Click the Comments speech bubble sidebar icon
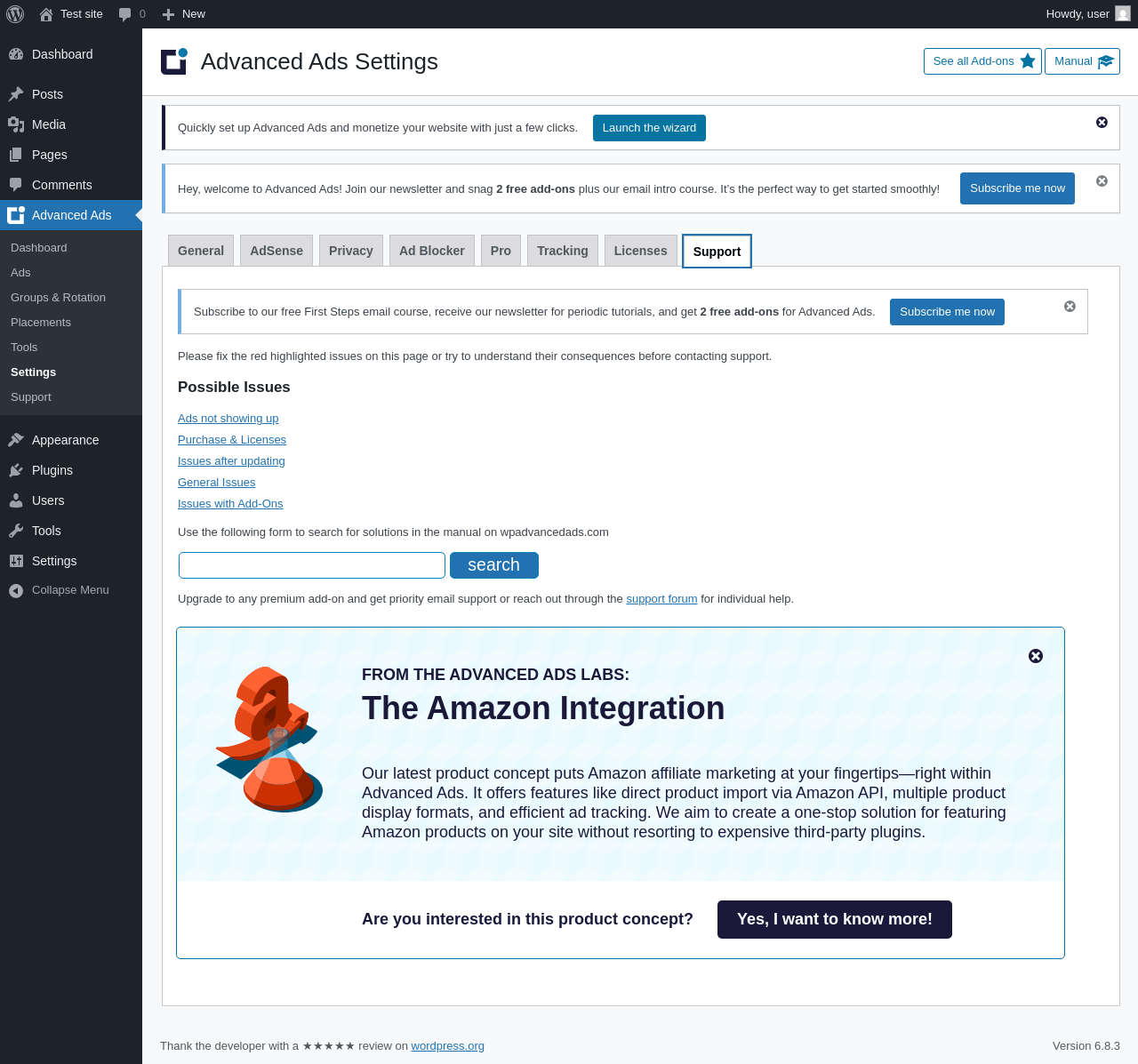Image resolution: width=1138 pixels, height=1064 pixels. point(16,185)
